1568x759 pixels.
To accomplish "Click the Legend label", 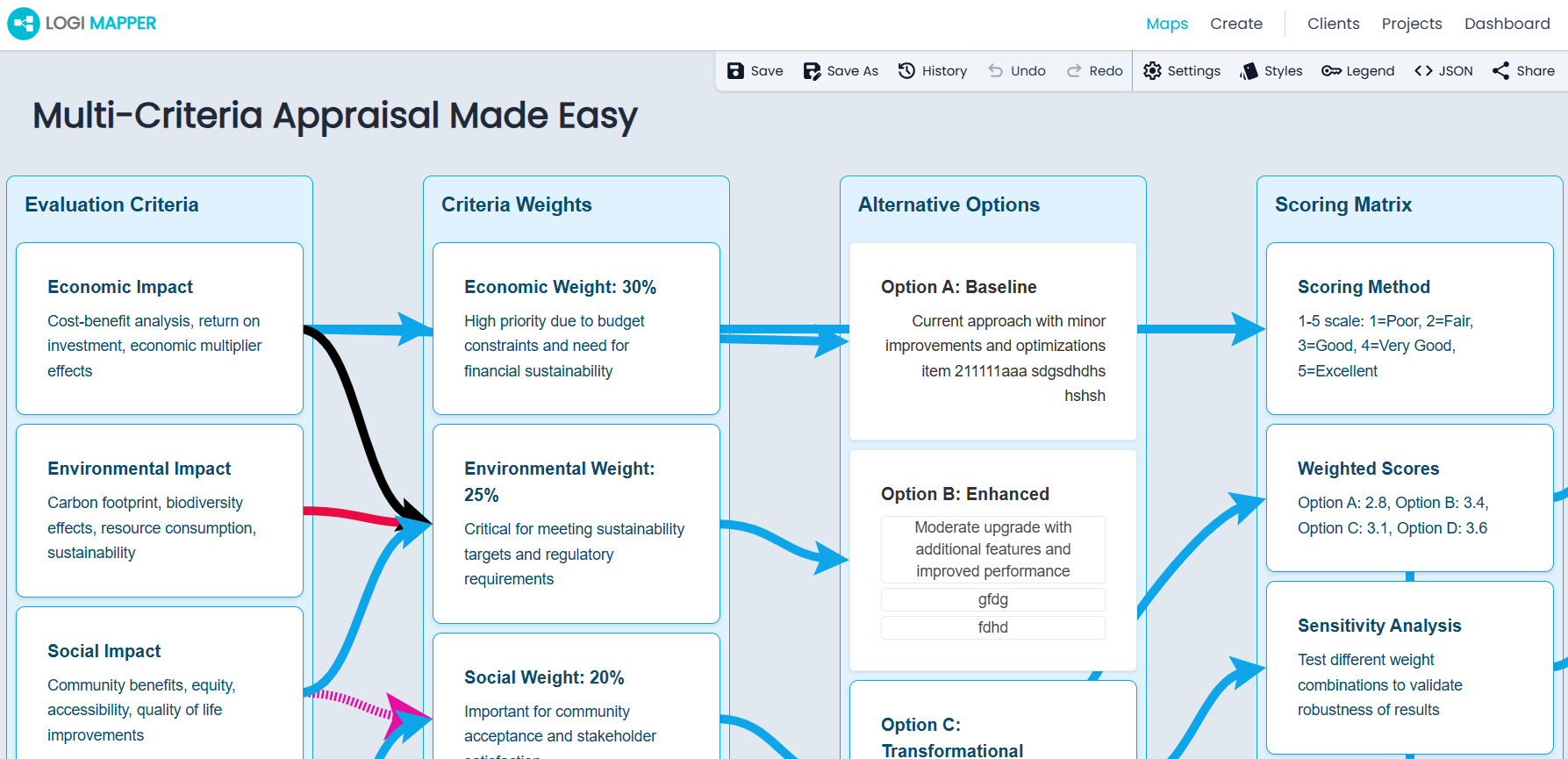I will pos(1370,71).
